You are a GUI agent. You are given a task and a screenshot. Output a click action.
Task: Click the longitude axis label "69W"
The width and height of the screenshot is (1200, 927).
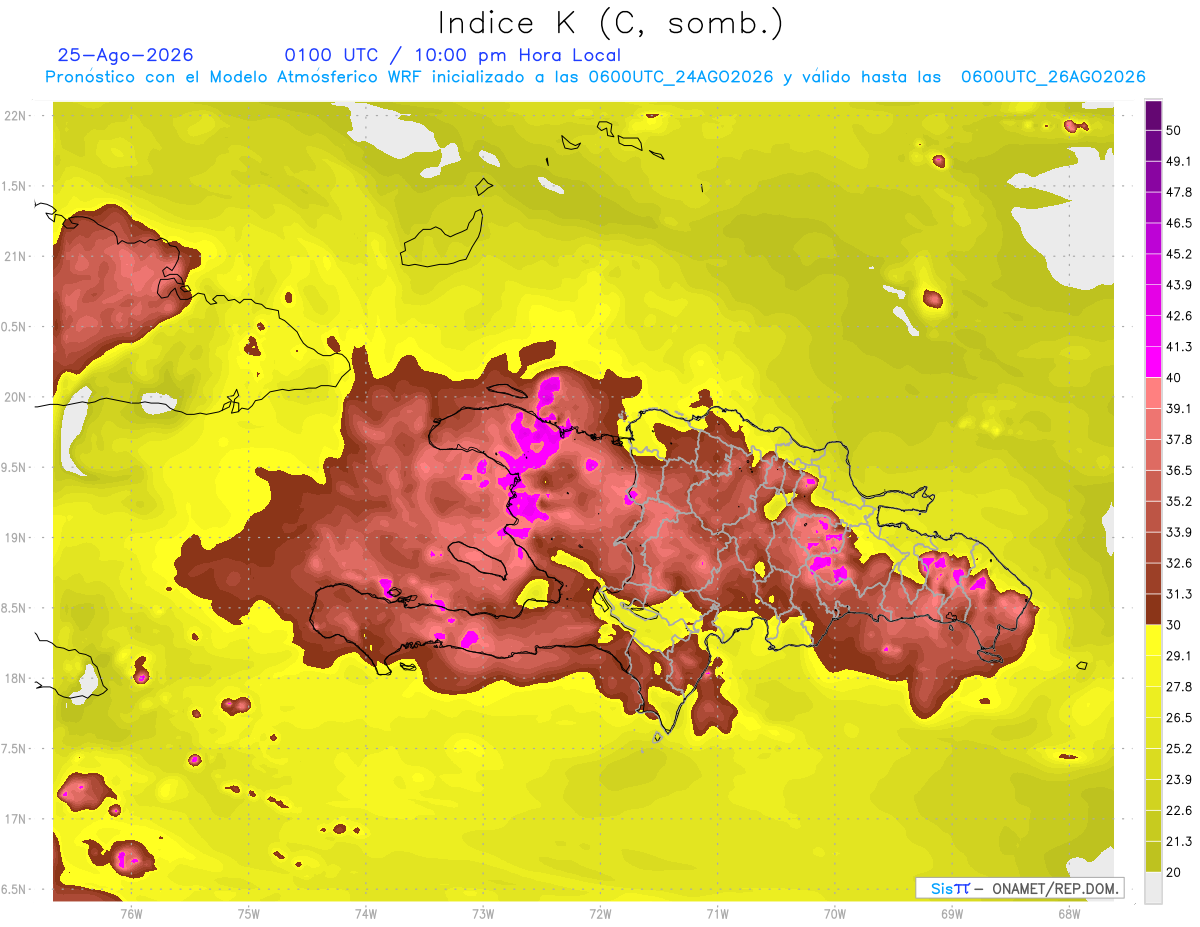click(x=952, y=913)
